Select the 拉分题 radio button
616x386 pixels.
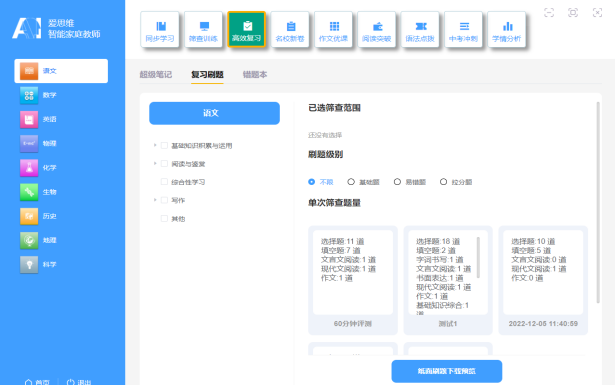(444, 182)
